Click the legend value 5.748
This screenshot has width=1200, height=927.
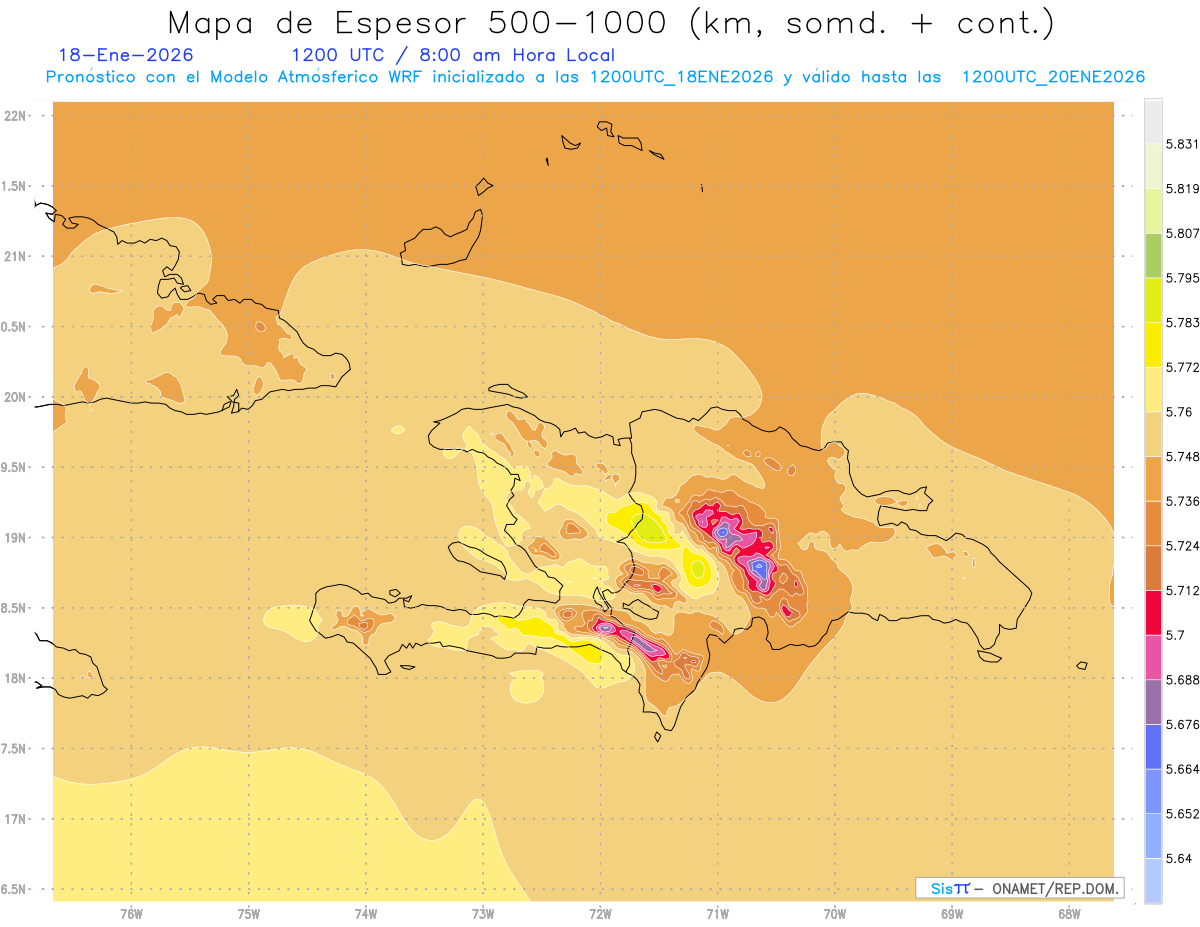1182,456
